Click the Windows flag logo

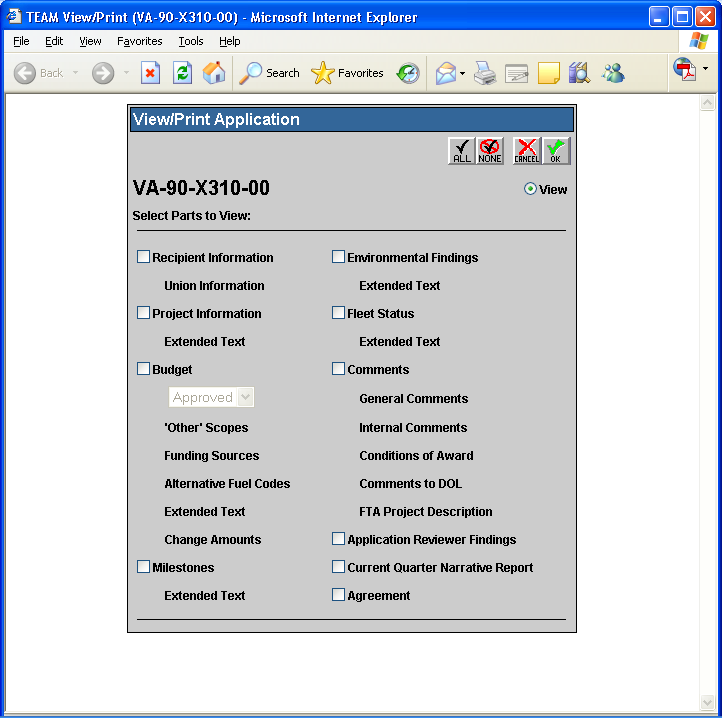699,41
